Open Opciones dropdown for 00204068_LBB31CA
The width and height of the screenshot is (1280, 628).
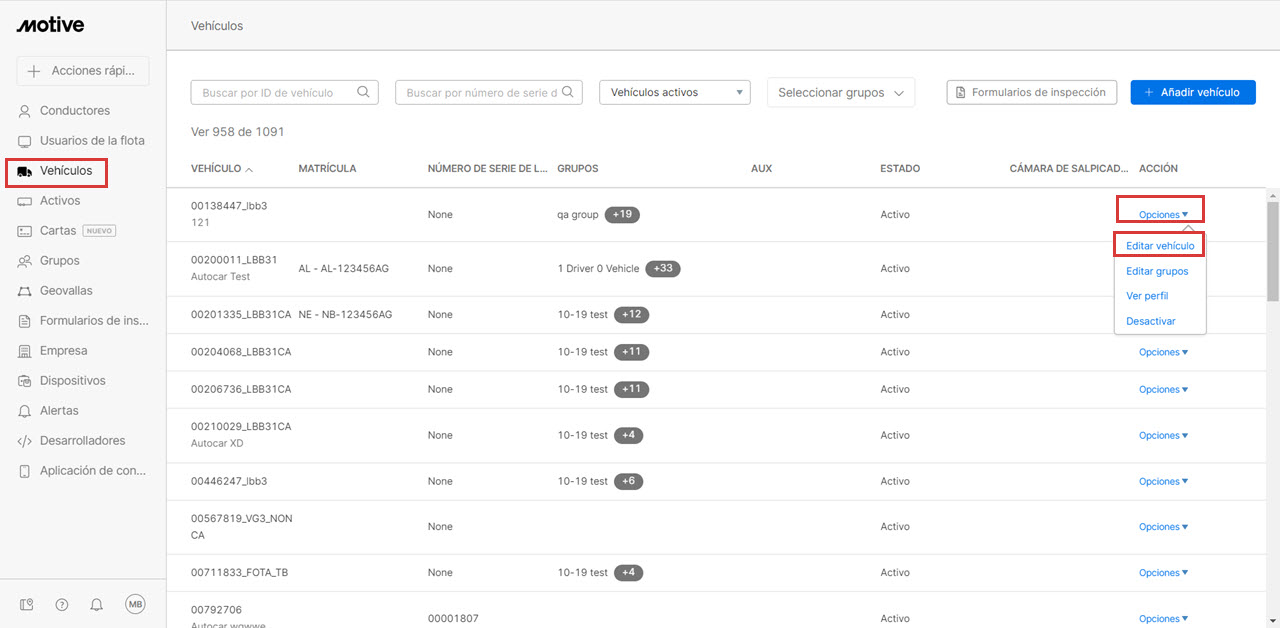click(x=1163, y=352)
